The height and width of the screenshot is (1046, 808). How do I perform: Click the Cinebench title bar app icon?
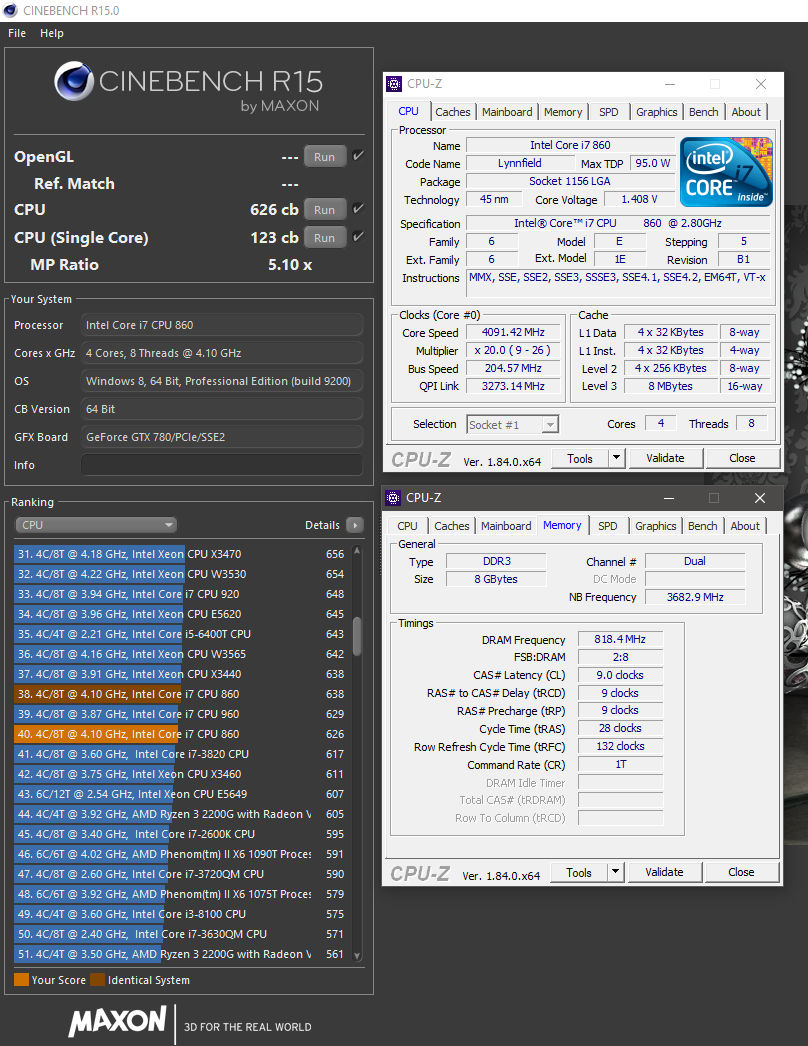[x=9, y=10]
